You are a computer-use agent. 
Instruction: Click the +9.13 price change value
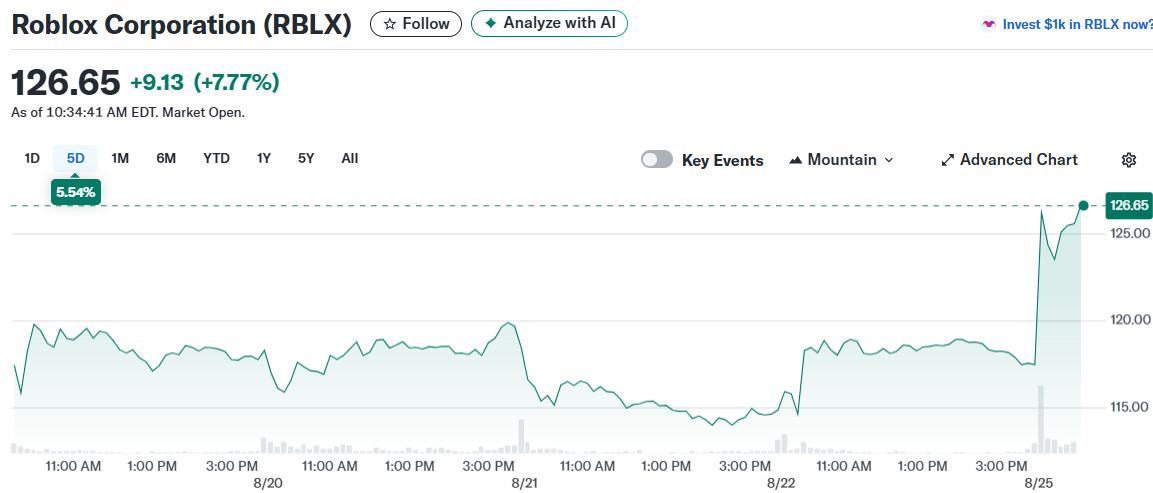point(157,82)
